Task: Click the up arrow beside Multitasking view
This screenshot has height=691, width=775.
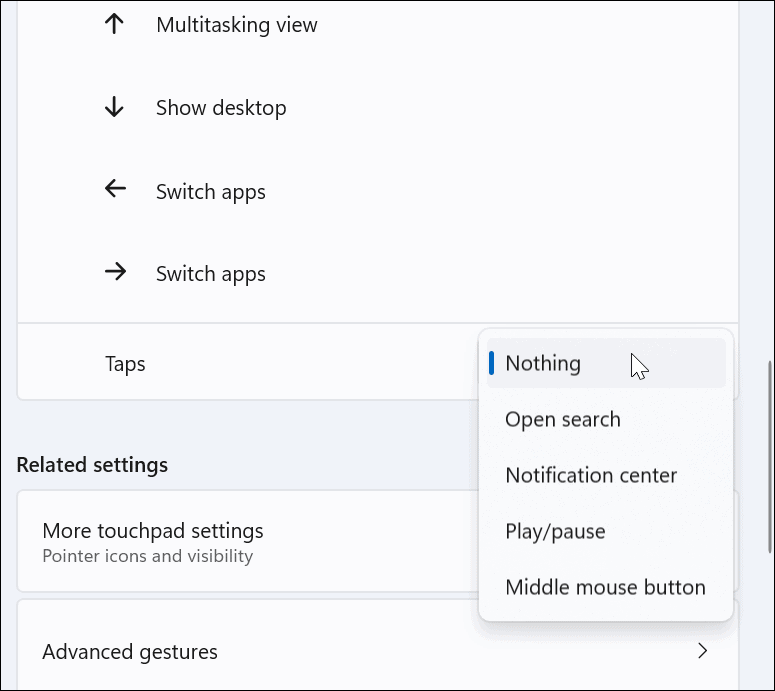Action: [x=114, y=25]
